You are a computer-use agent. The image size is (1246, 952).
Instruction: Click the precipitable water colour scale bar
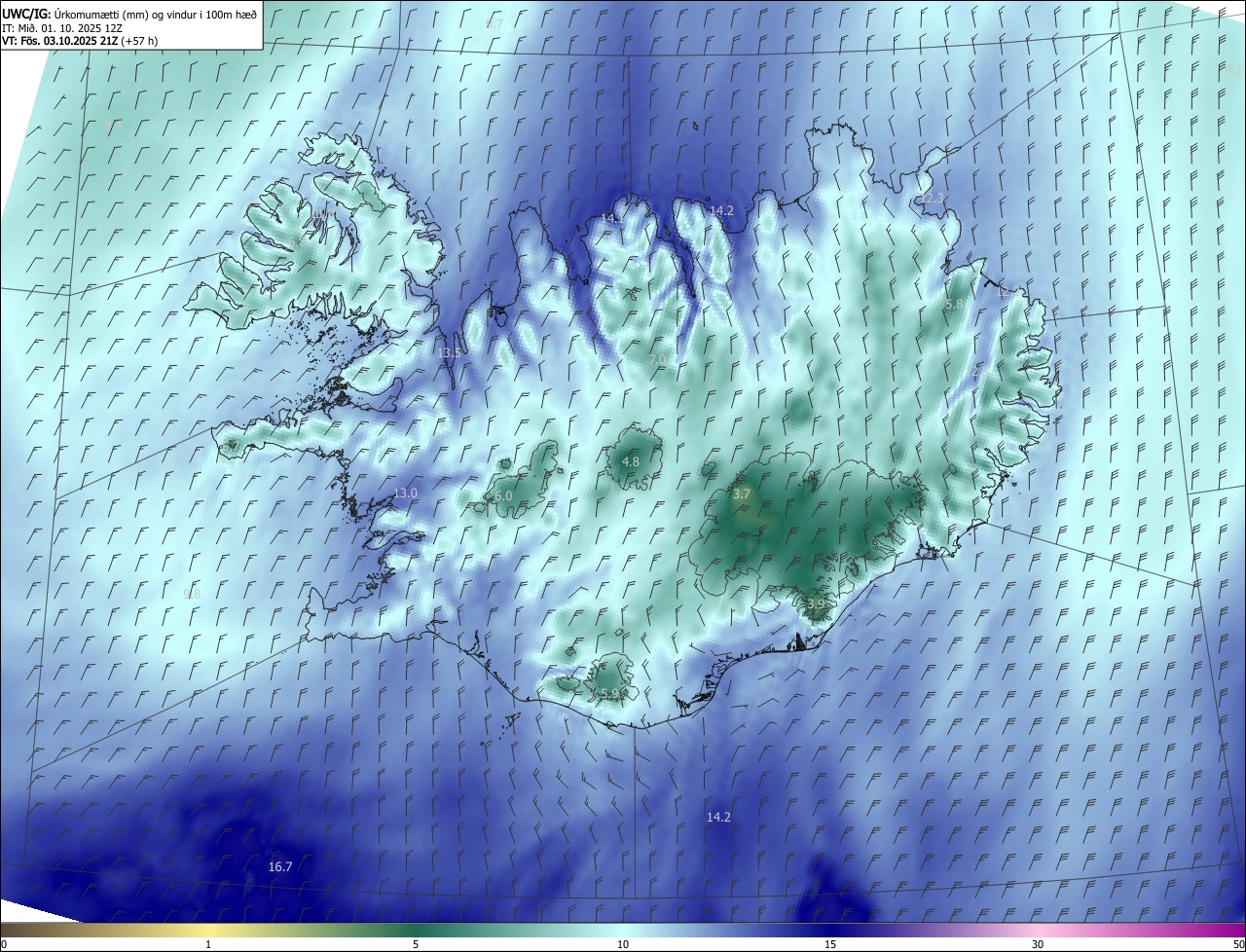623,930
